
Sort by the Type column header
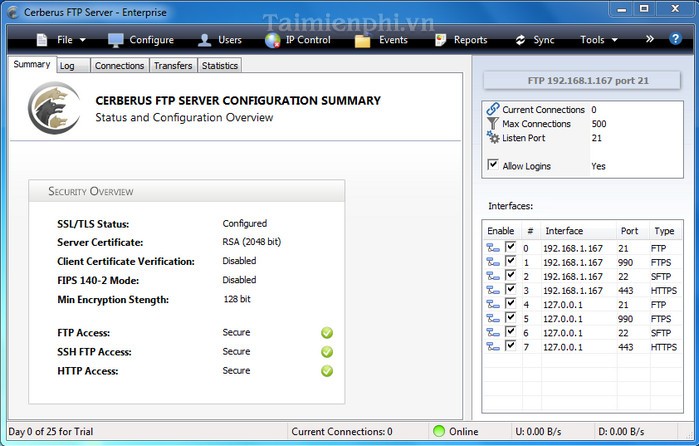point(666,231)
